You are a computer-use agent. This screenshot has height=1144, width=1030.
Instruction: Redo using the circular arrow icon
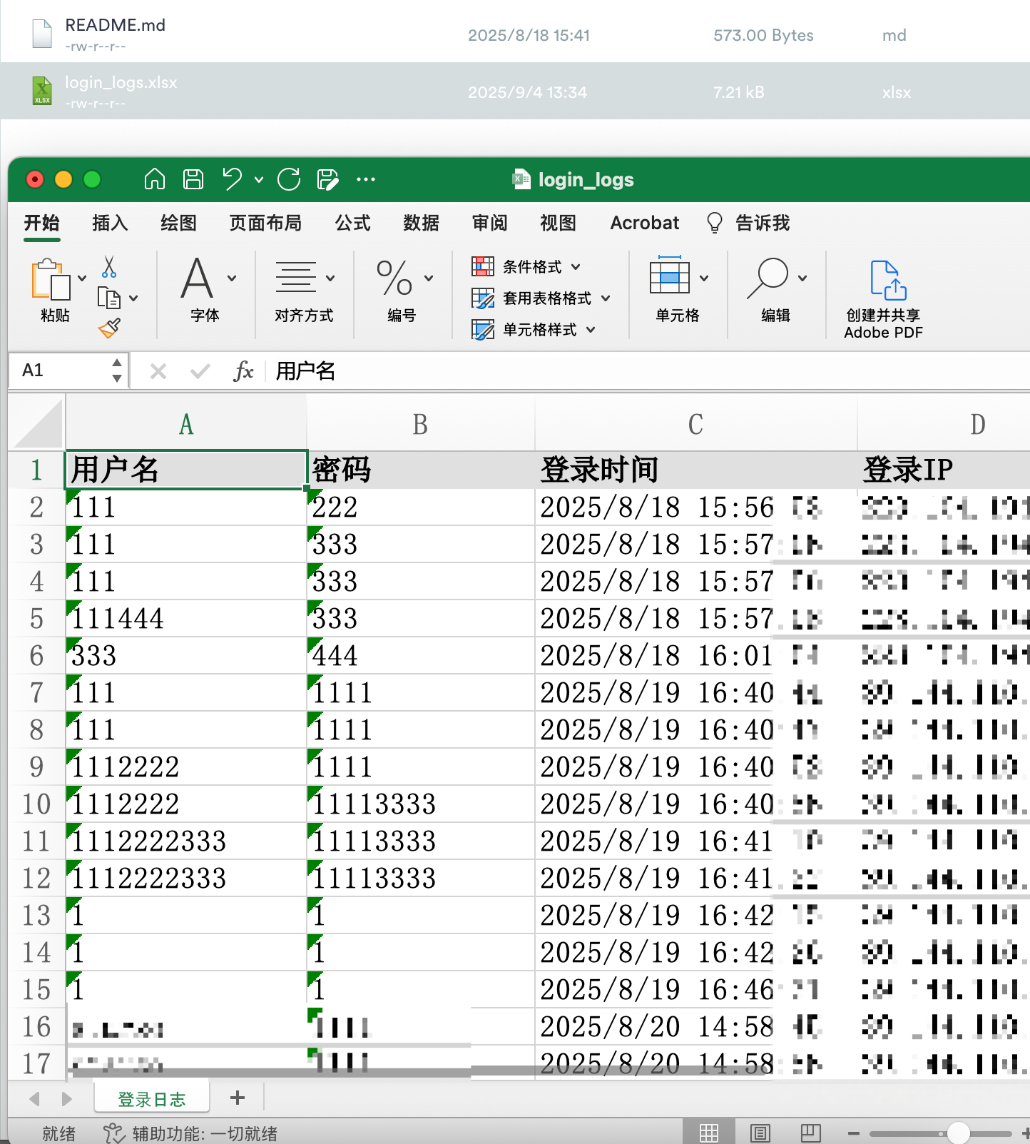[x=288, y=179]
